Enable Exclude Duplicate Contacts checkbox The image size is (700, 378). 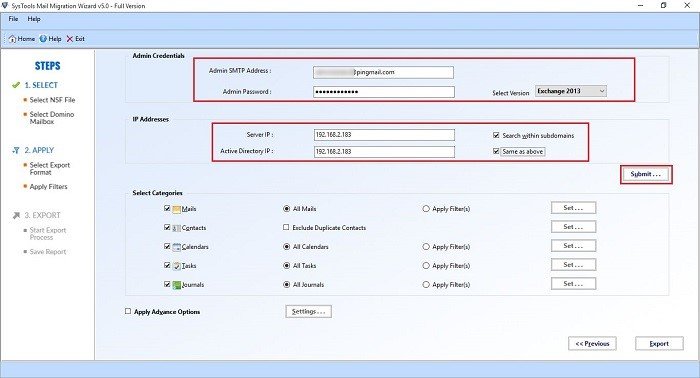286,227
